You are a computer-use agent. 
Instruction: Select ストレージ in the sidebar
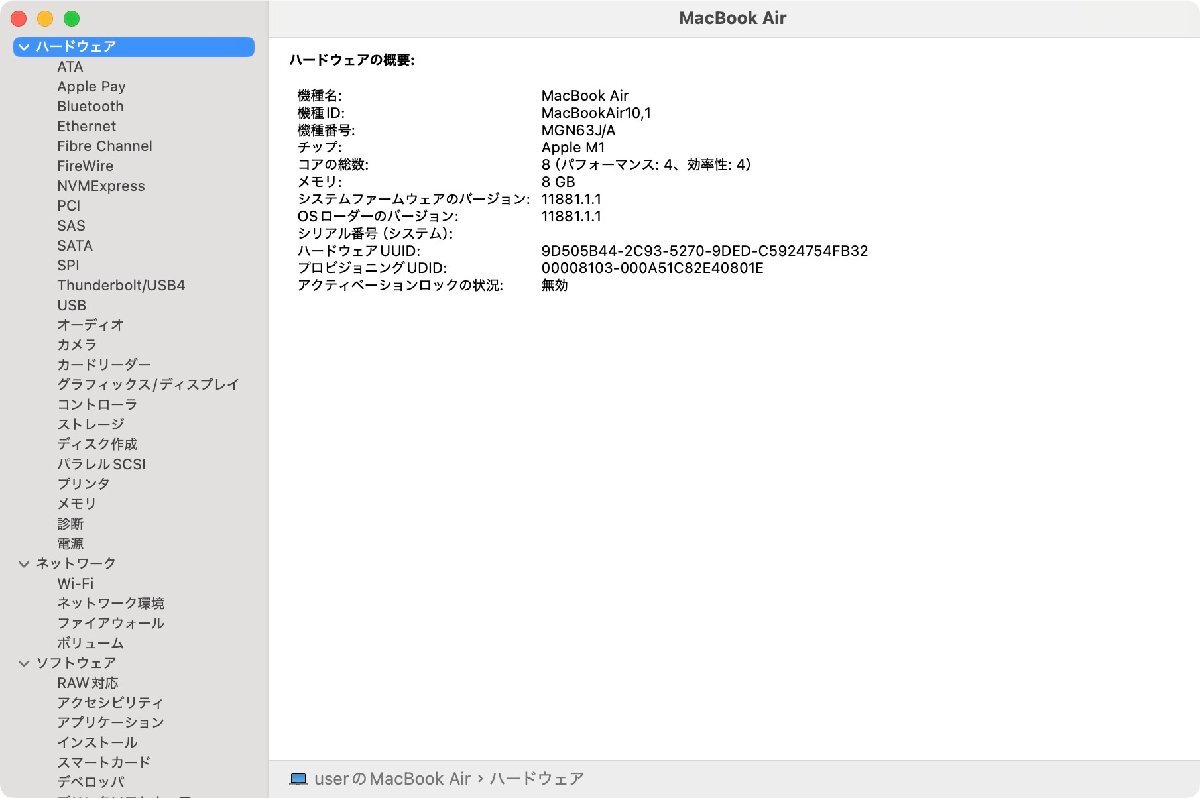(91, 424)
